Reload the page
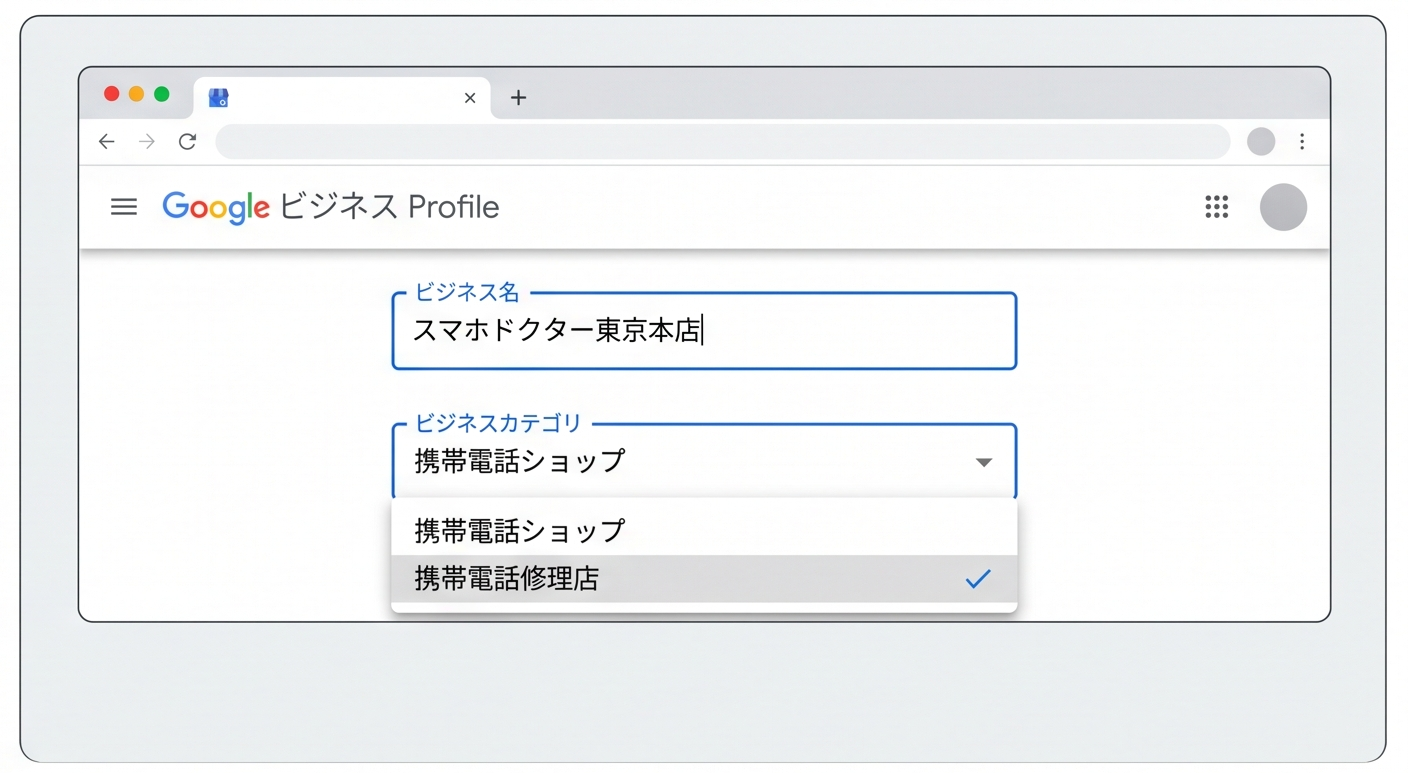The image size is (1408, 773). (x=187, y=142)
